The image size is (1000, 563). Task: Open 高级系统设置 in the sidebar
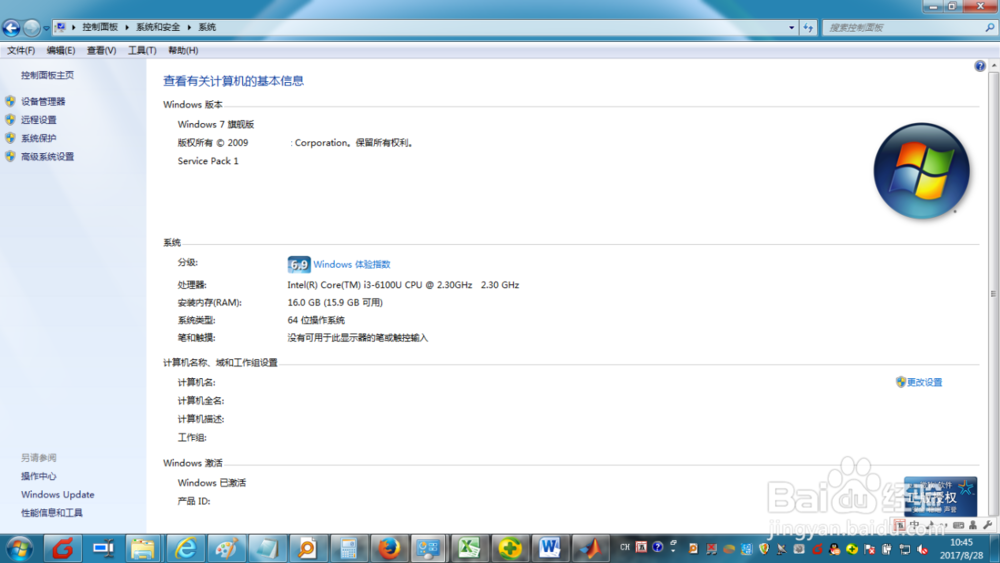click(x=47, y=157)
